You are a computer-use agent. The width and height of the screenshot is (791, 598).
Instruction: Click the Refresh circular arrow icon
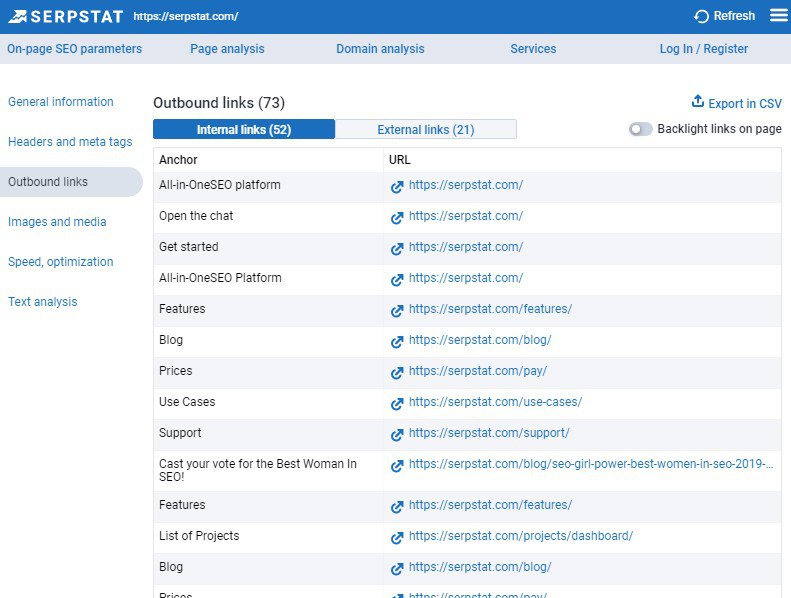(x=701, y=16)
